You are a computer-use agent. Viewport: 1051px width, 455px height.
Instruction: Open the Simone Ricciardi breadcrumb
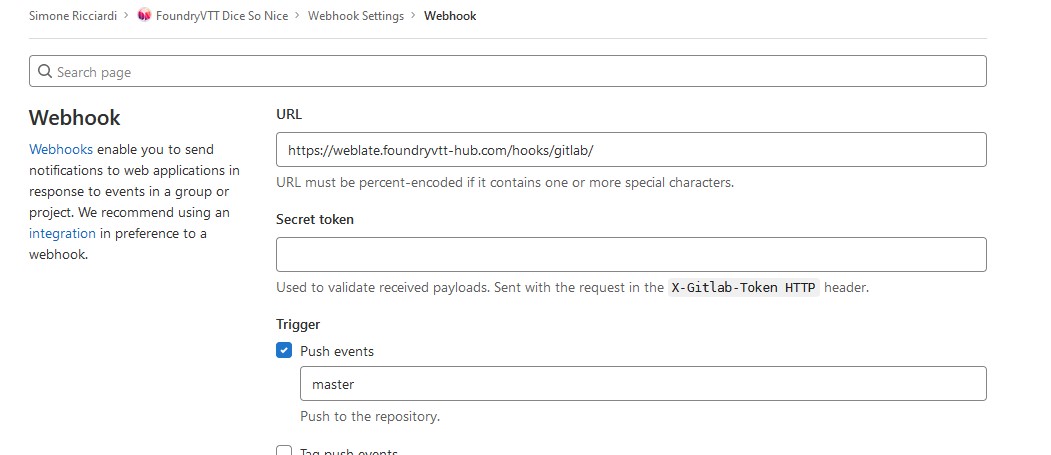72,15
